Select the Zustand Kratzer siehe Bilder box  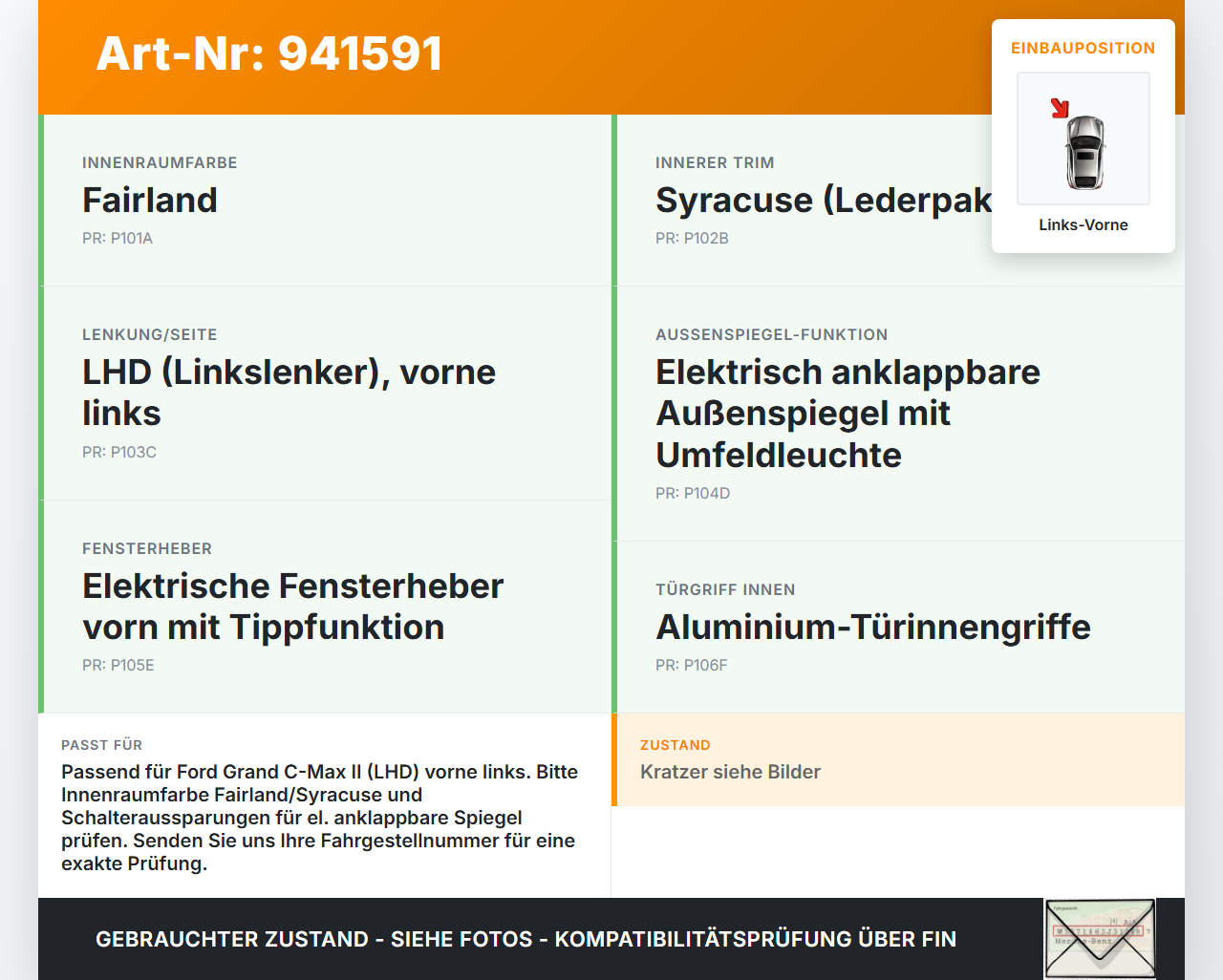[x=898, y=760]
